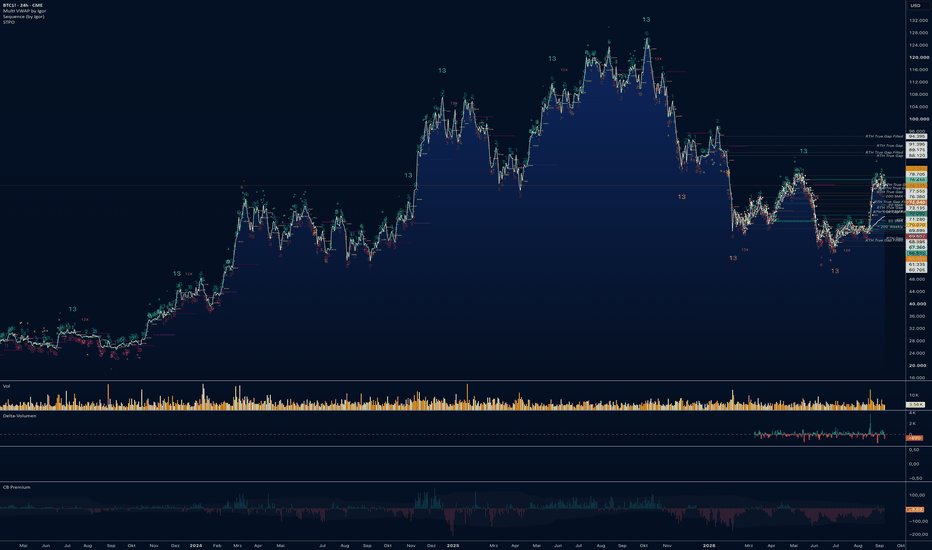Click the BTC1! 24h CME symbol title
Image resolution: width=932 pixels, height=550 pixels.
point(23,5)
